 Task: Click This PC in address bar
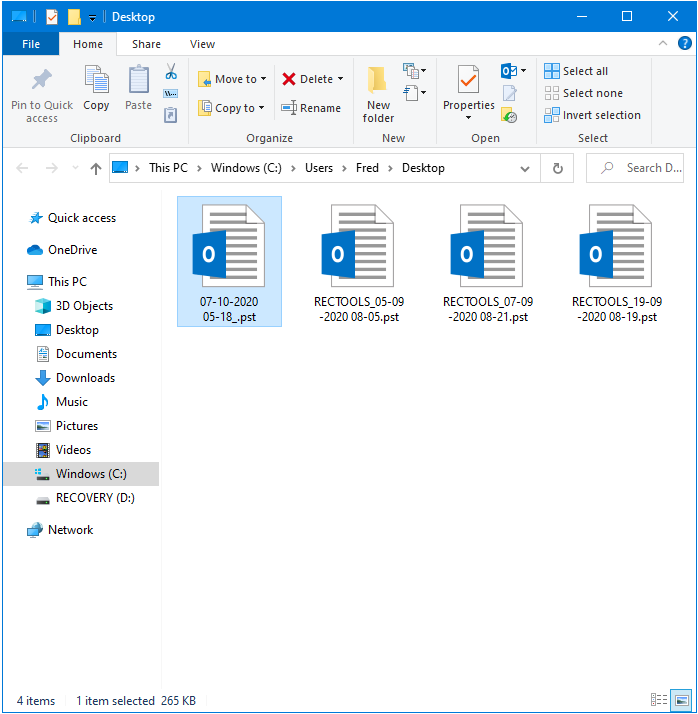(x=168, y=168)
